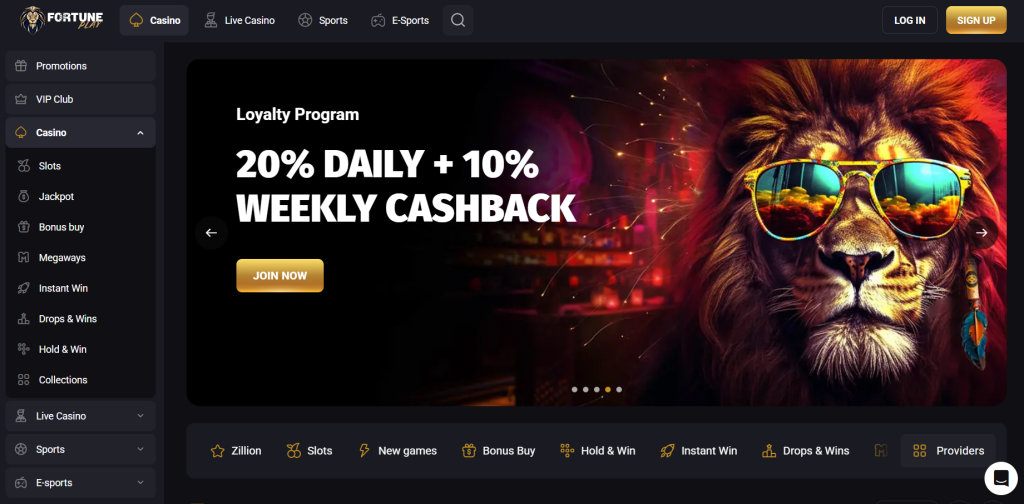Open the Providers filter button
1024x504 pixels.
point(948,450)
